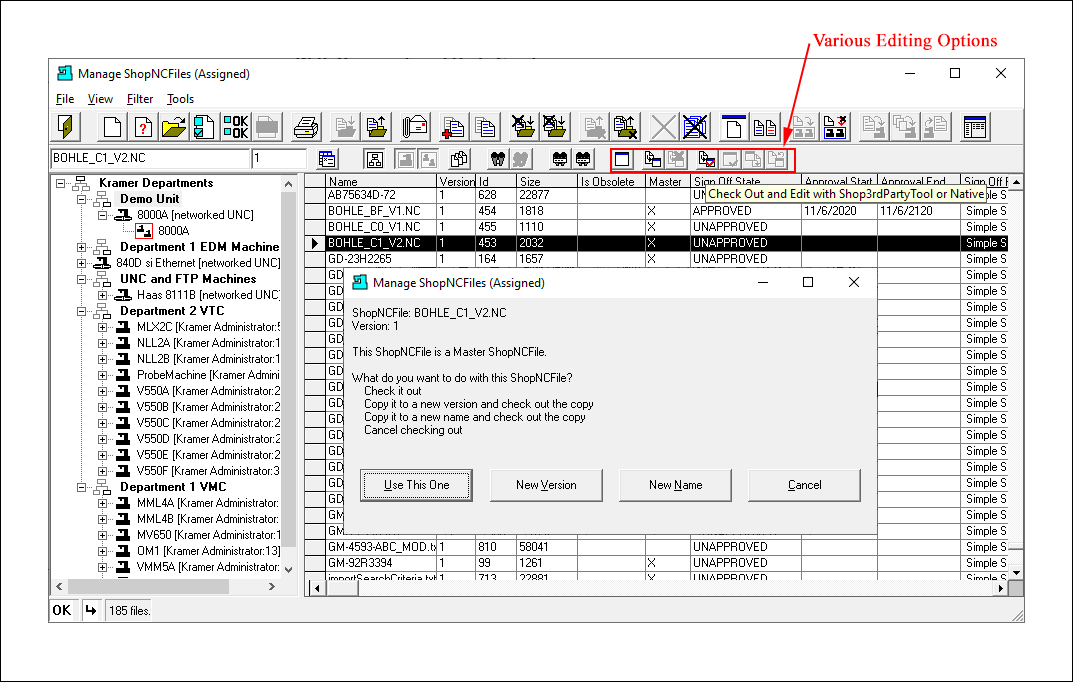Image resolution: width=1073 pixels, height=682 pixels.
Task: Click the document with red checkmark edit icon
Action: 707,159
